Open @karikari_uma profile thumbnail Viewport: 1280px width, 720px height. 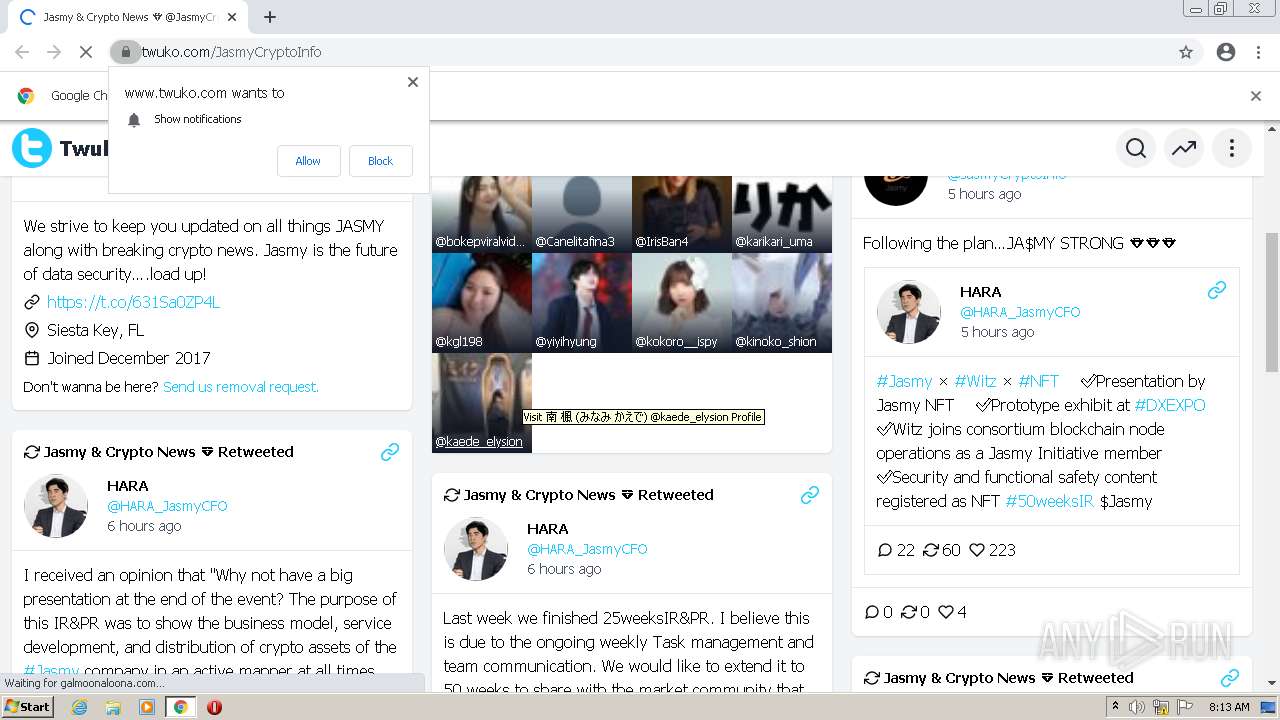tap(782, 214)
